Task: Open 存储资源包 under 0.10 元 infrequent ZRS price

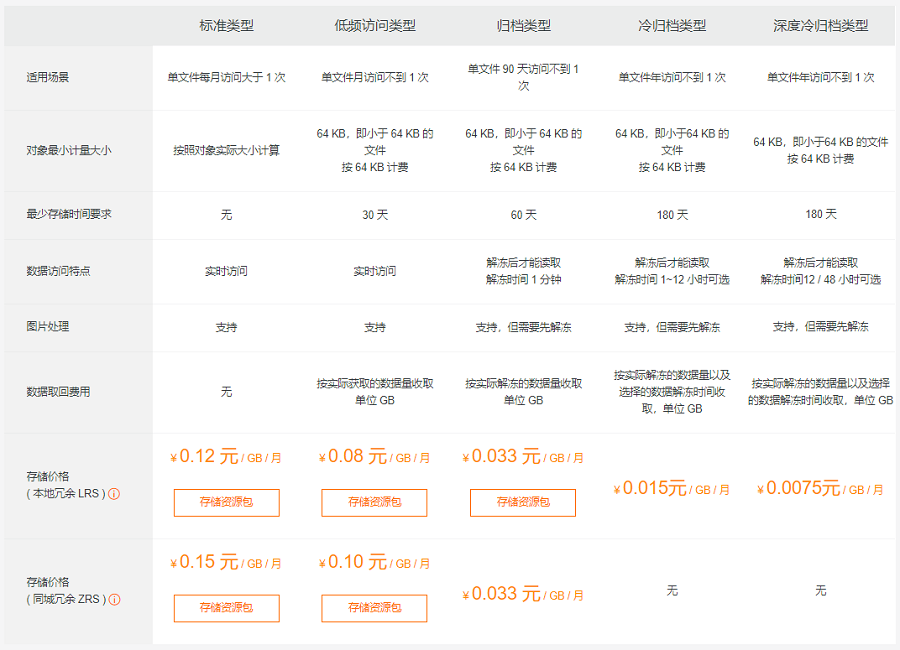Action: coord(374,608)
